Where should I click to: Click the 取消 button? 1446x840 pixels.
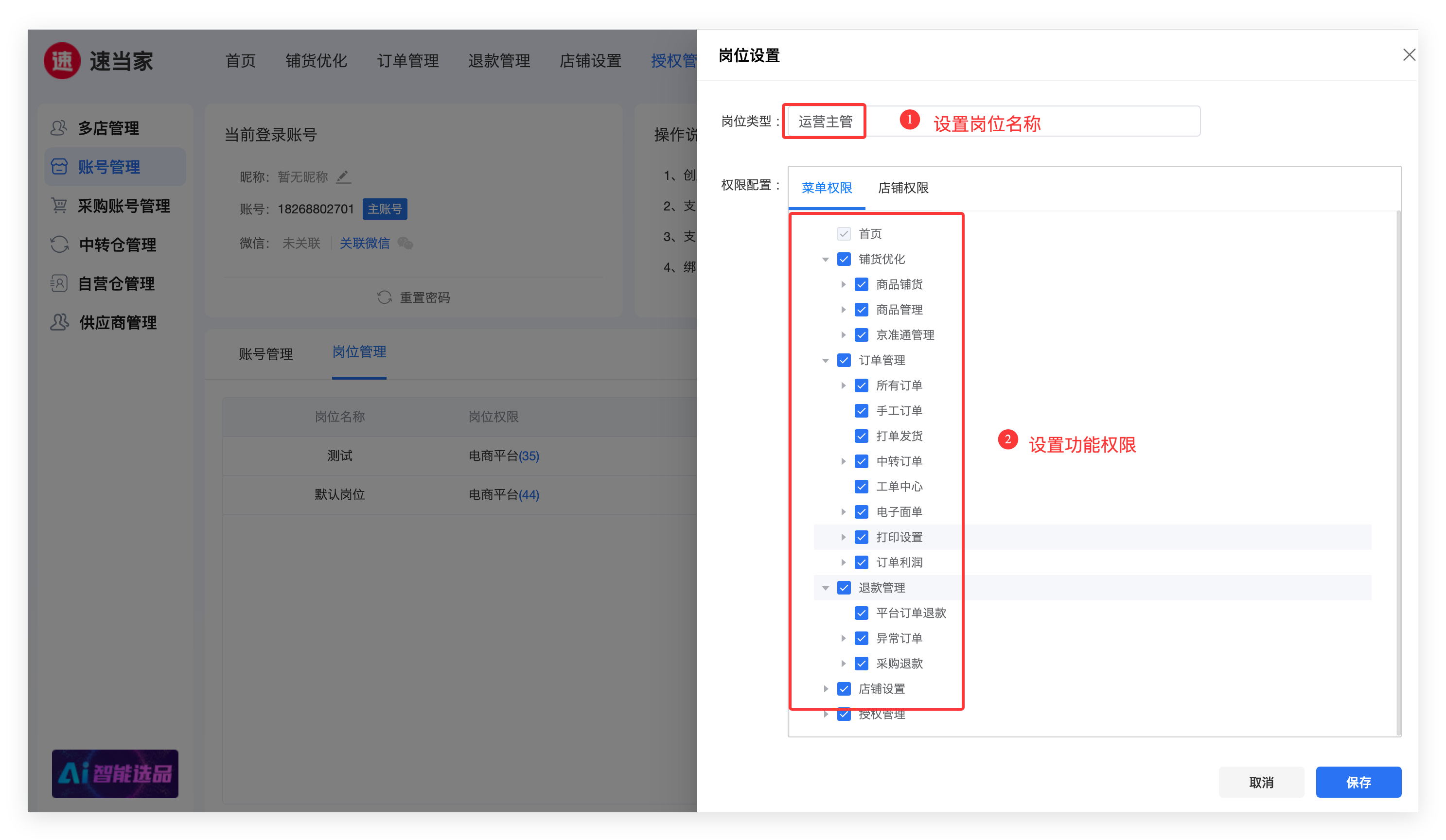pyautogui.click(x=1261, y=782)
